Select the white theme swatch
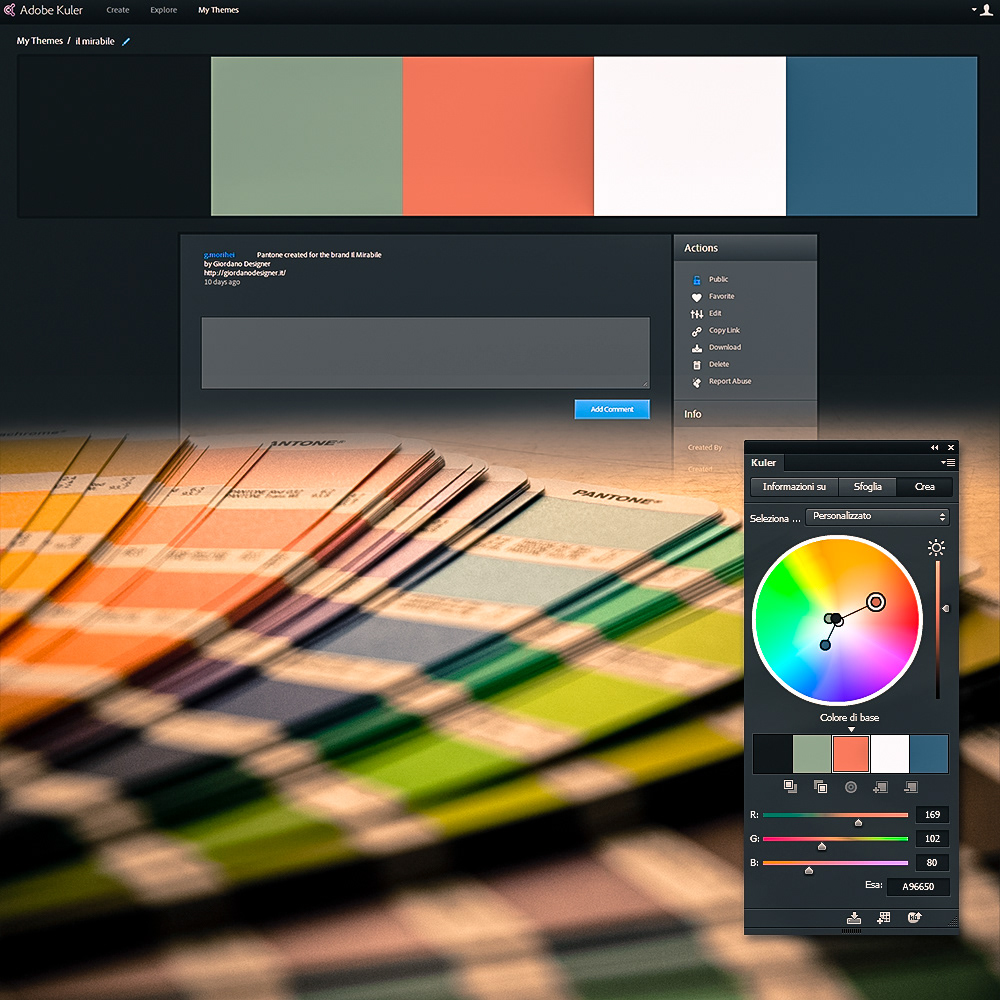This screenshot has width=1000, height=1000. pyautogui.click(x=689, y=136)
